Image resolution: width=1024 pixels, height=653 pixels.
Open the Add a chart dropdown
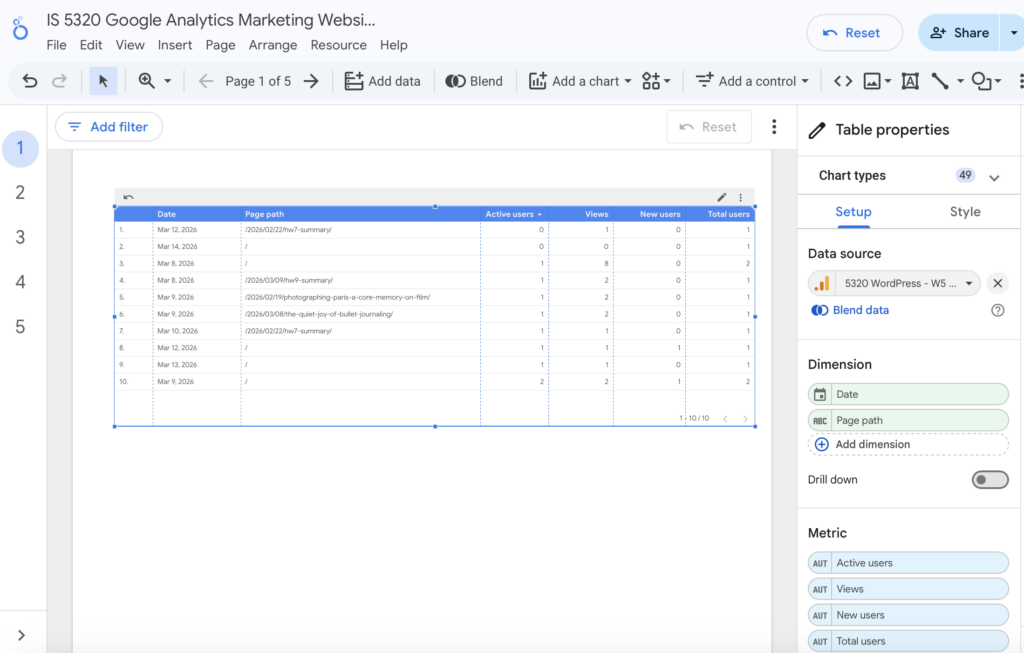coord(580,81)
